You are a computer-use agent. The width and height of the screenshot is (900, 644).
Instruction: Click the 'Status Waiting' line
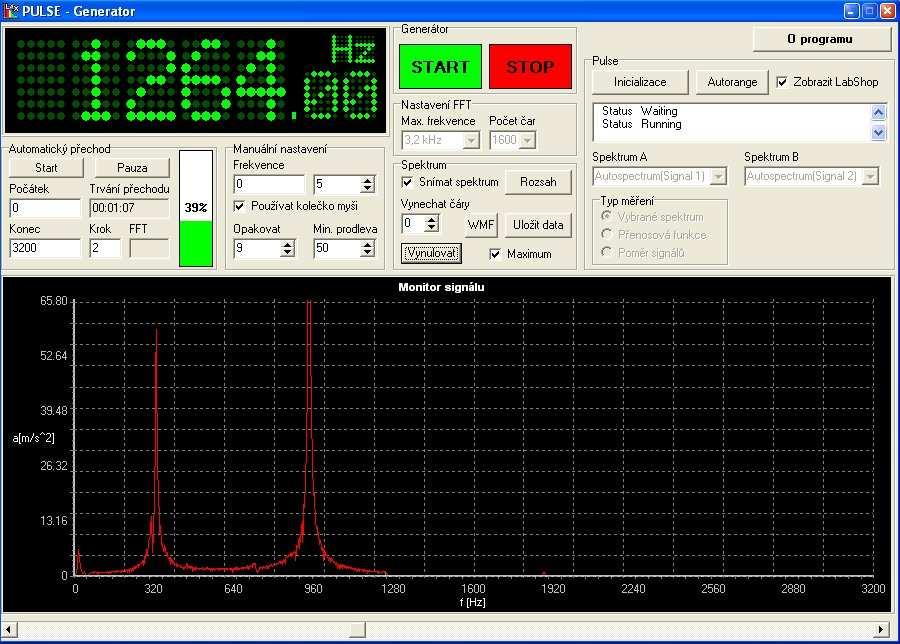tap(639, 111)
